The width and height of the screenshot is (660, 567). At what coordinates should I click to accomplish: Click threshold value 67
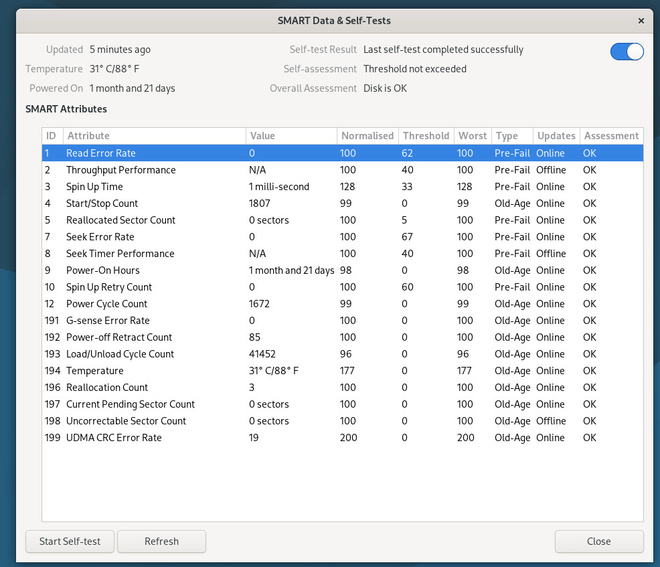(407, 237)
